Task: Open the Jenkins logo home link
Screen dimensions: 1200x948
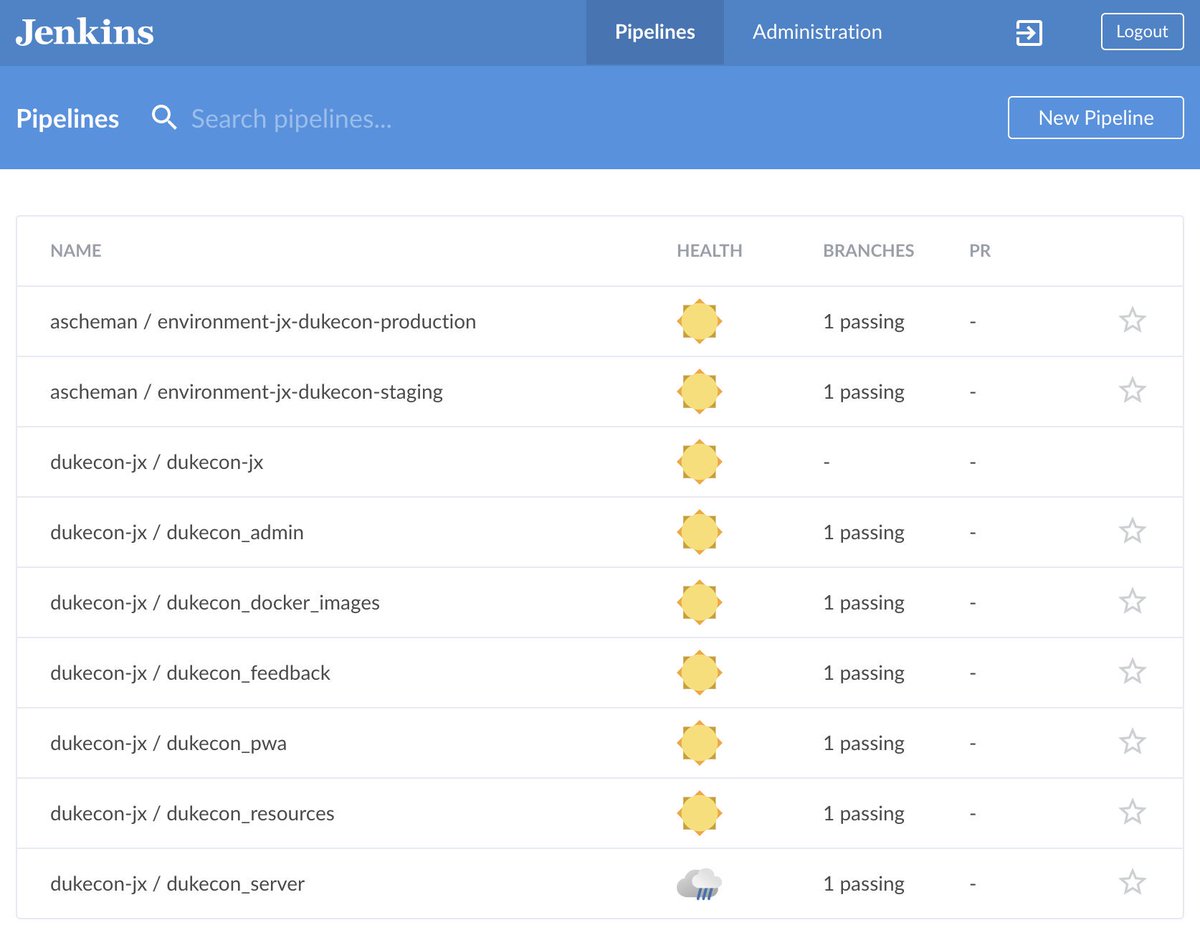Action: [x=85, y=33]
